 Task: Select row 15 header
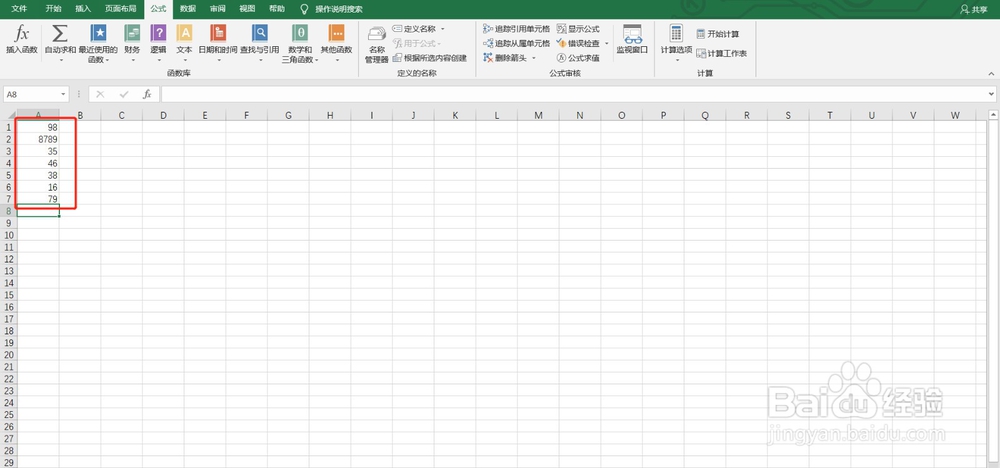pyautogui.click(x=8, y=295)
